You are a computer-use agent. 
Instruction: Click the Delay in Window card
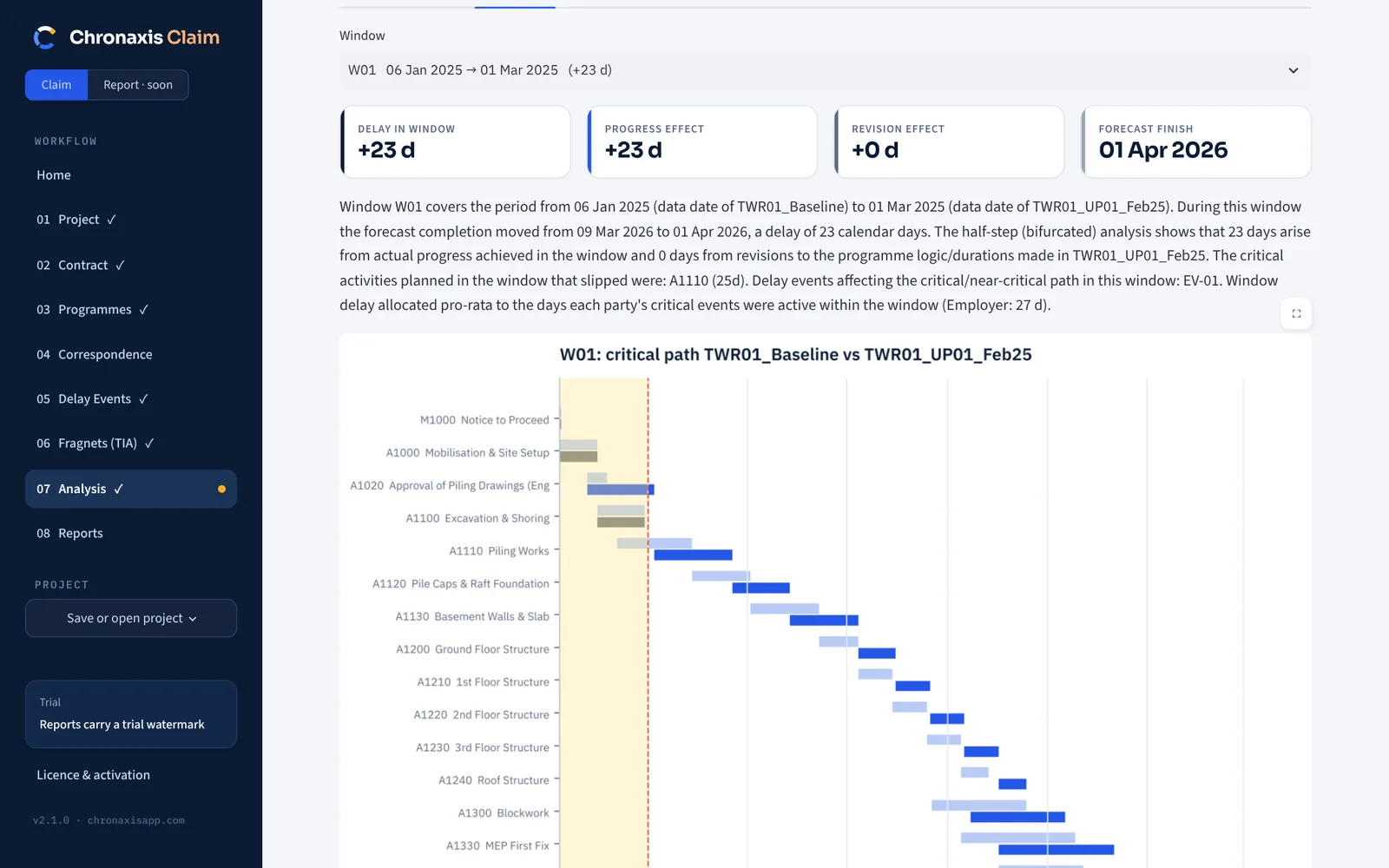coord(456,141)
